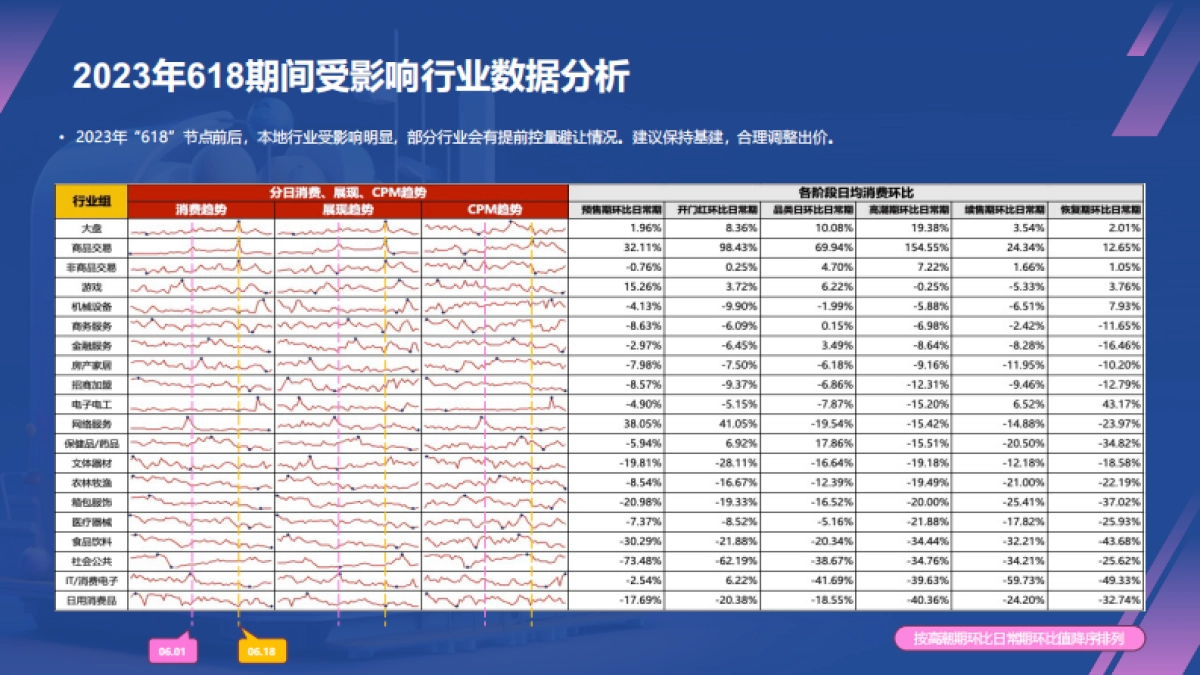The image size is (1200, 675).
Task: Select the 游戏 industry row label
Action: point(94,286)
